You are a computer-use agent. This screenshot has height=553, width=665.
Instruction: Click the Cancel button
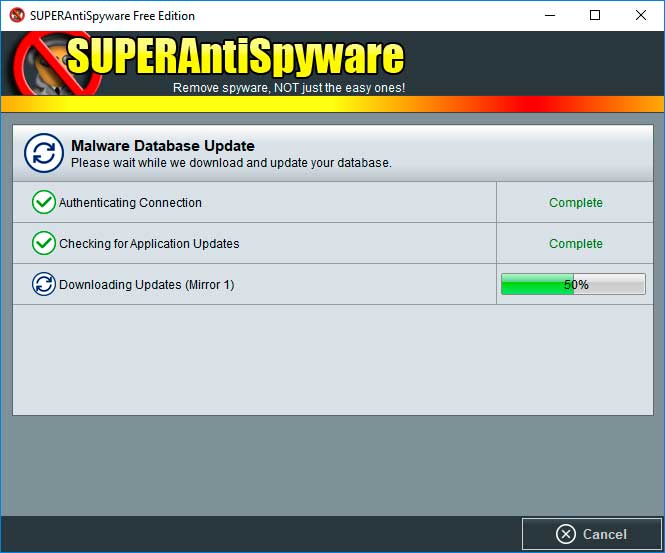[x=592, y=534]
